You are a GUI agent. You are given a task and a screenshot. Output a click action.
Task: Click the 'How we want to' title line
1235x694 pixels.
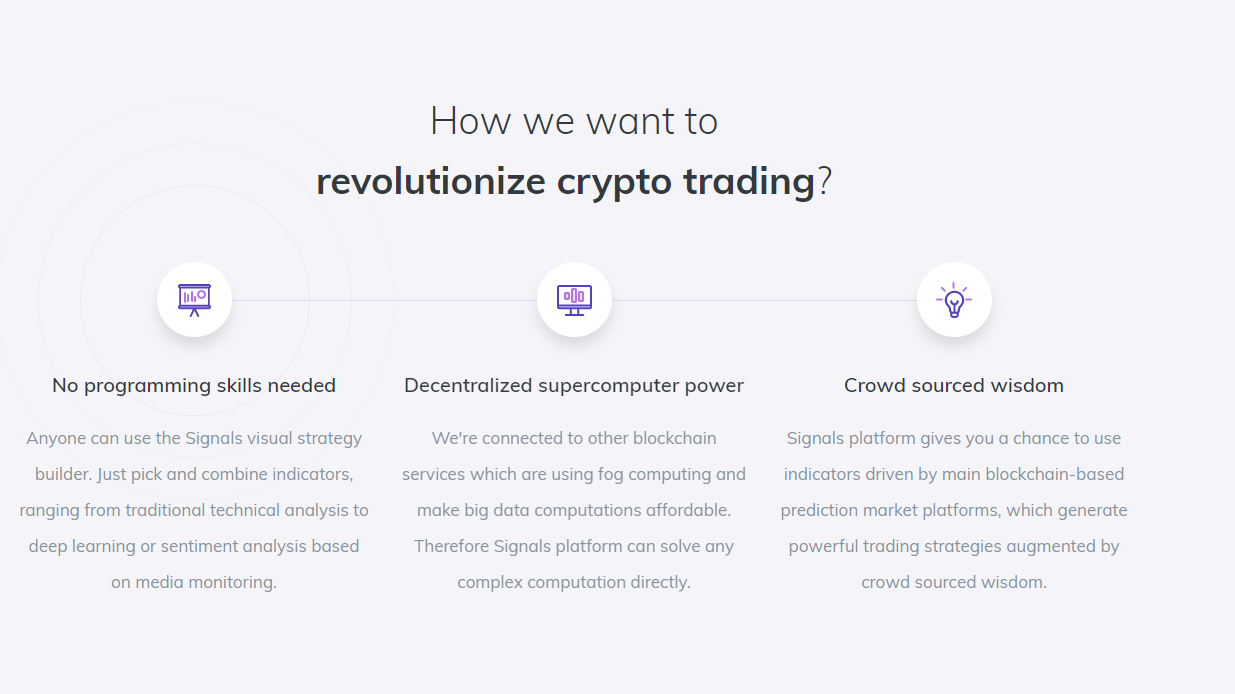point(574,121)
